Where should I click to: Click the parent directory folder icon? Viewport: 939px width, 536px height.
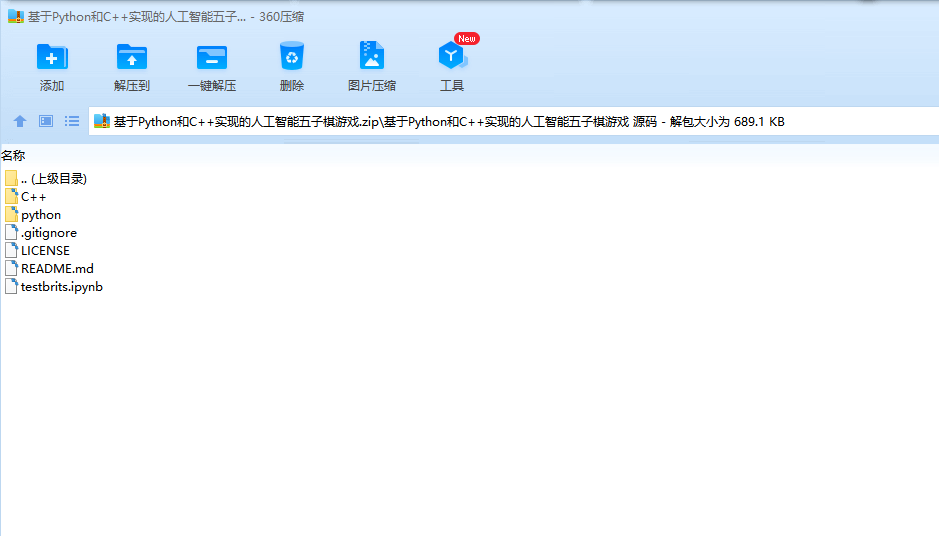[x=11, y=178]
